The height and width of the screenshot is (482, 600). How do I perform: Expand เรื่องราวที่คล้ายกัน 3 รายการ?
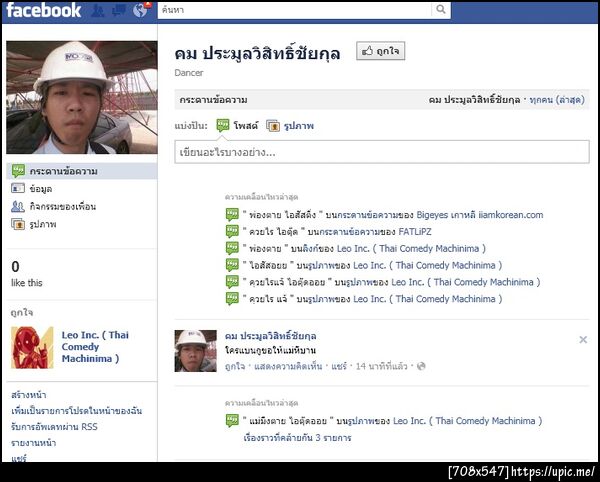(297, 438)
